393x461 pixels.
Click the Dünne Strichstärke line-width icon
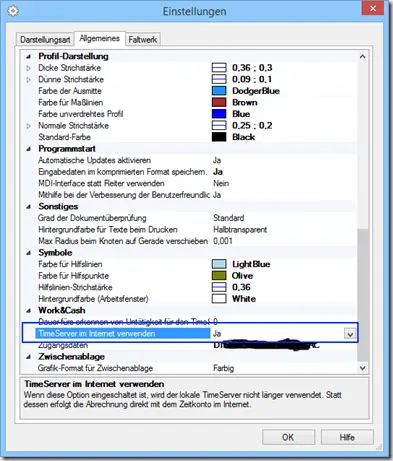click(219, 79)
